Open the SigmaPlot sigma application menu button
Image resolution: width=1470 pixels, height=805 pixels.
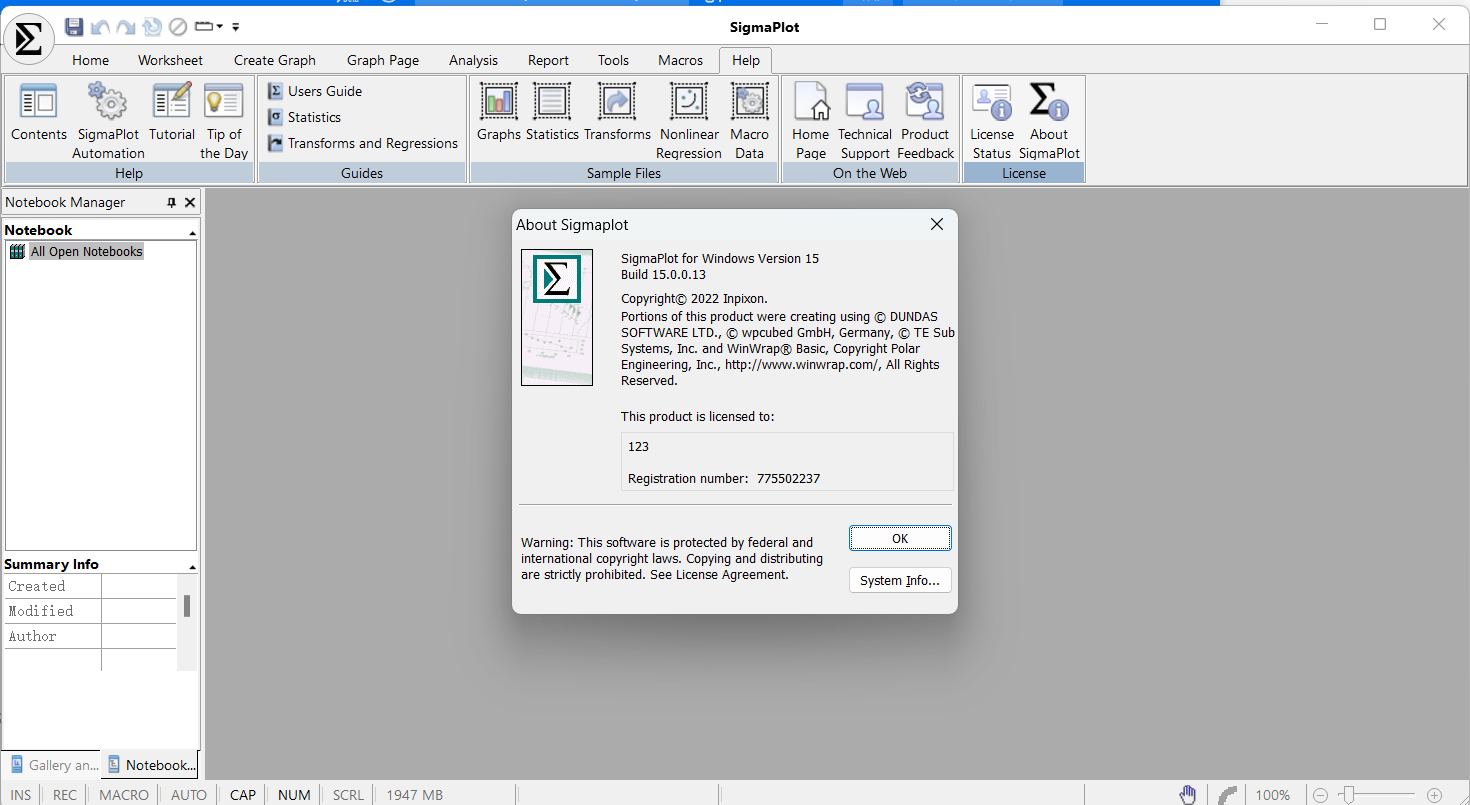(29, 39)
